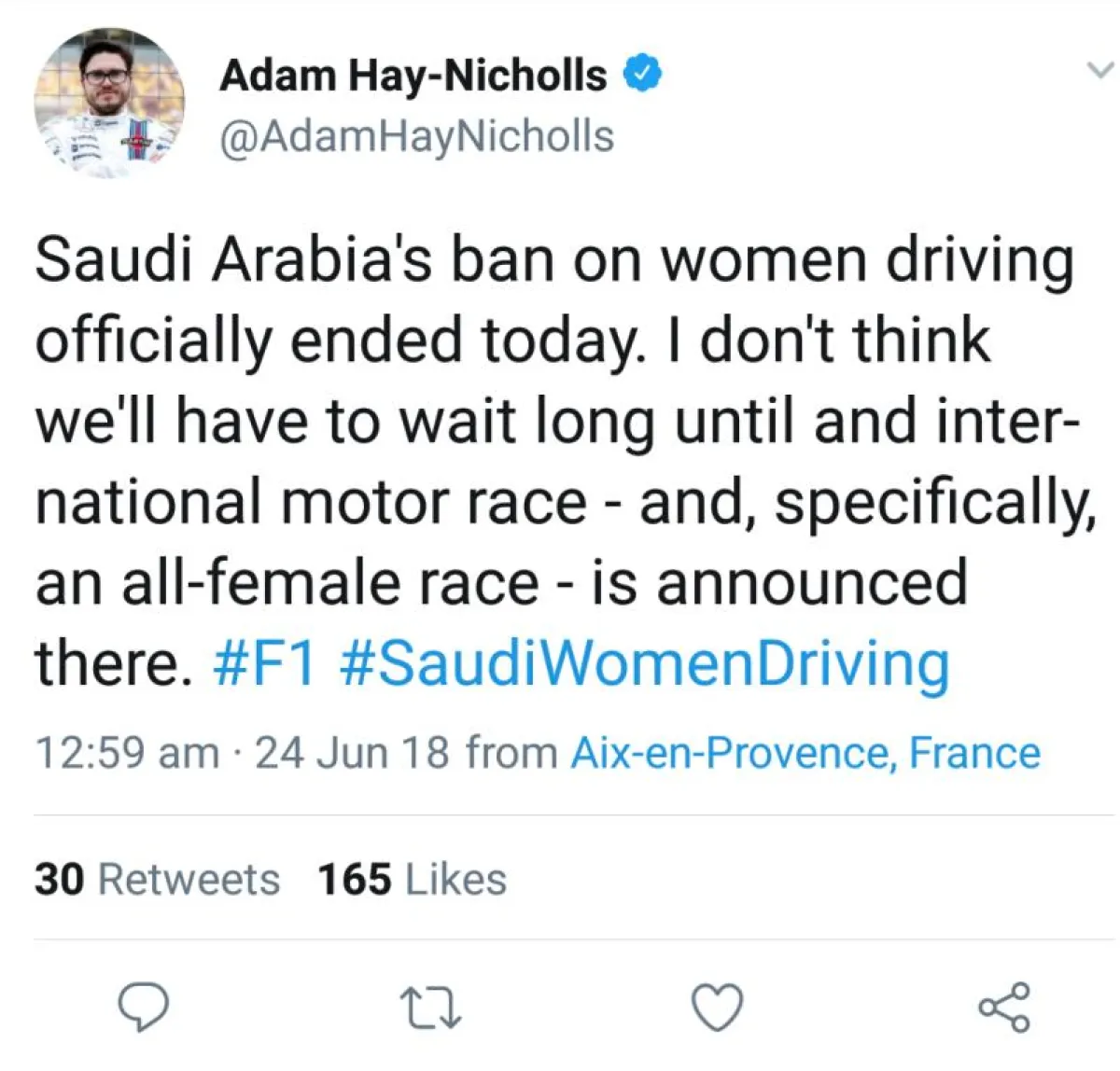1120x1071 pixels.
Task: View the 30 Retweets list
Action: 157,879
